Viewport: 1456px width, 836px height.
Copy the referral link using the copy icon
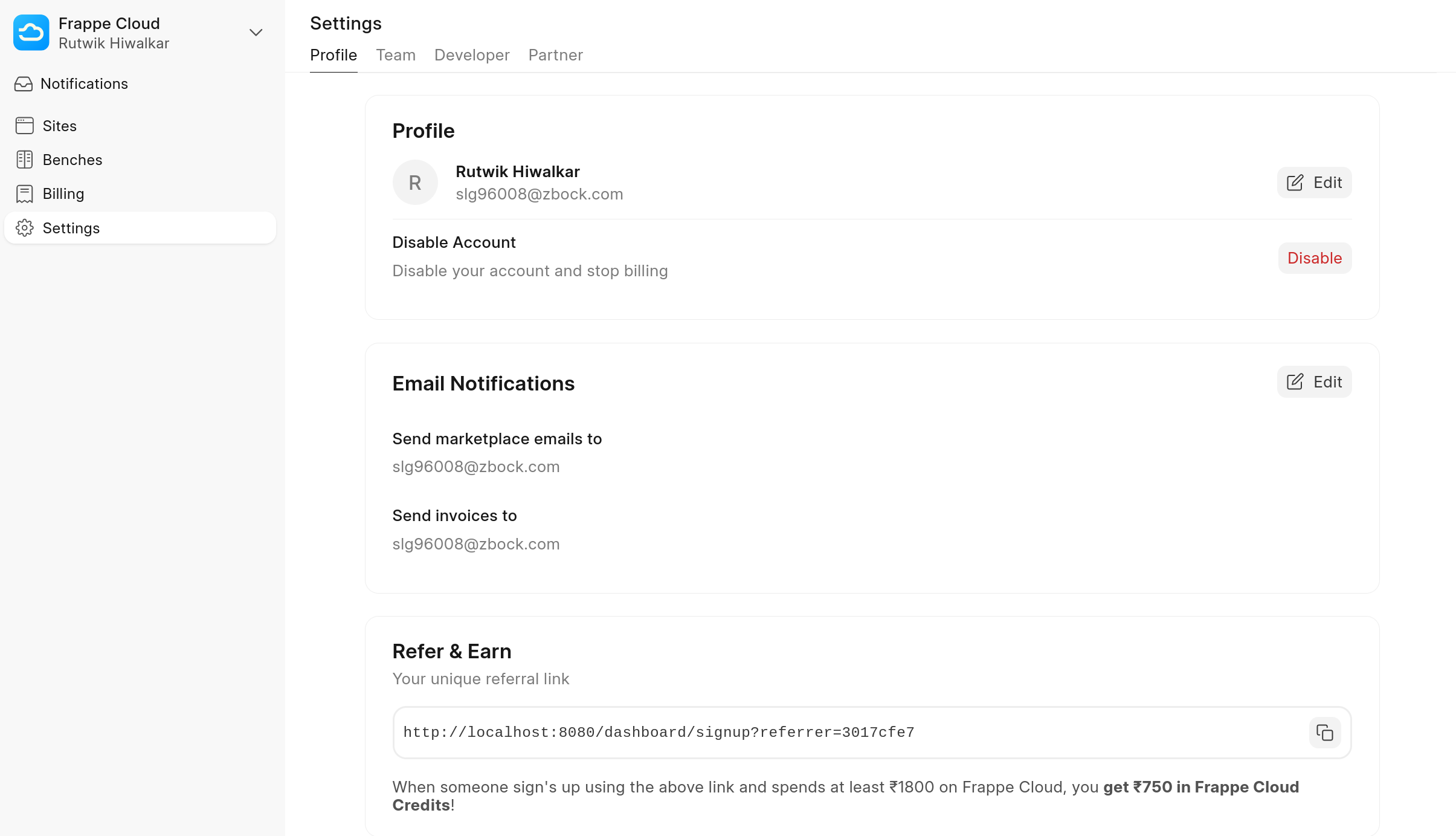[x=1324, y=733]
